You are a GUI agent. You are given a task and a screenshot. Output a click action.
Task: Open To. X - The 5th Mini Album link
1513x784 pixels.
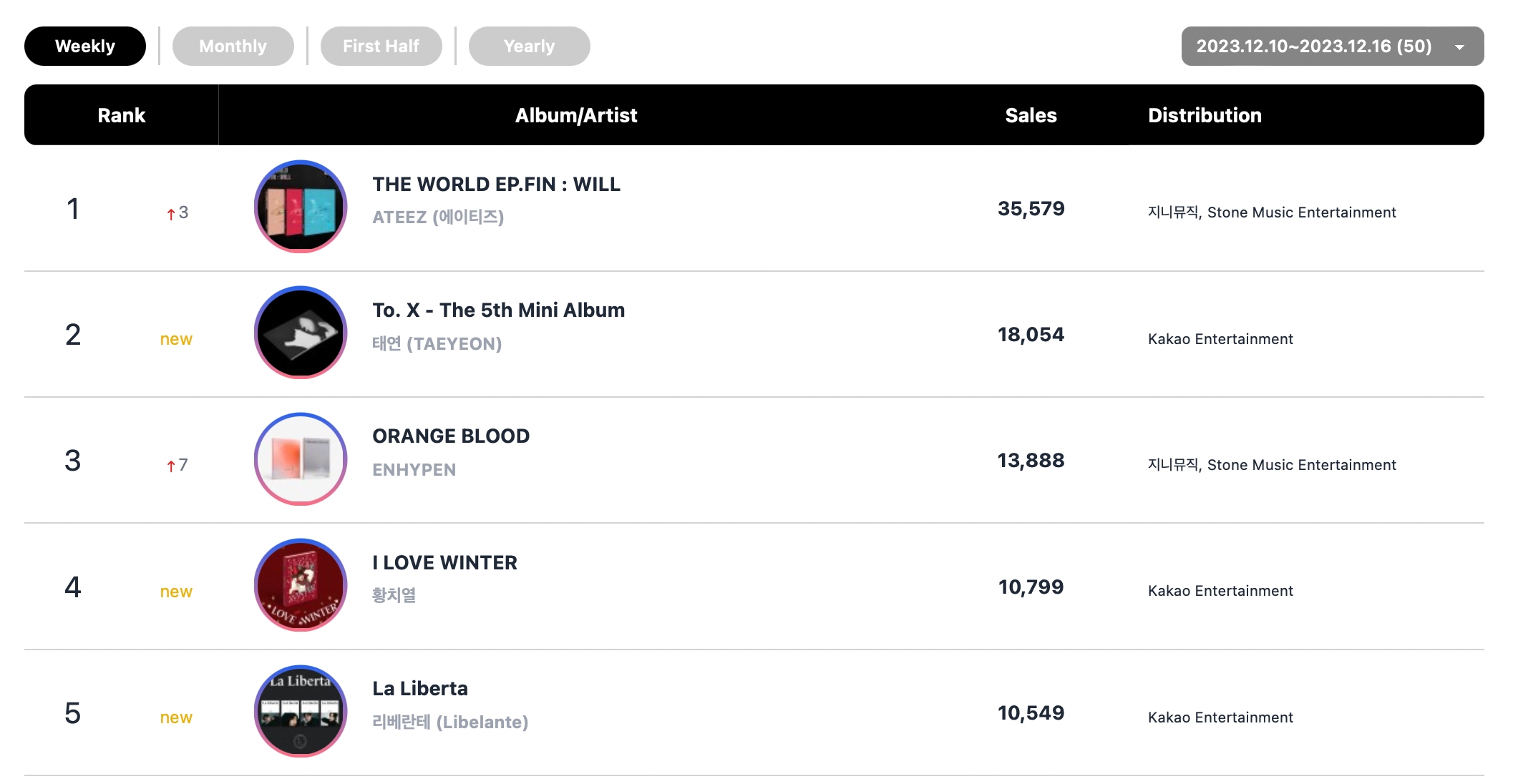(x=498, y=310)
